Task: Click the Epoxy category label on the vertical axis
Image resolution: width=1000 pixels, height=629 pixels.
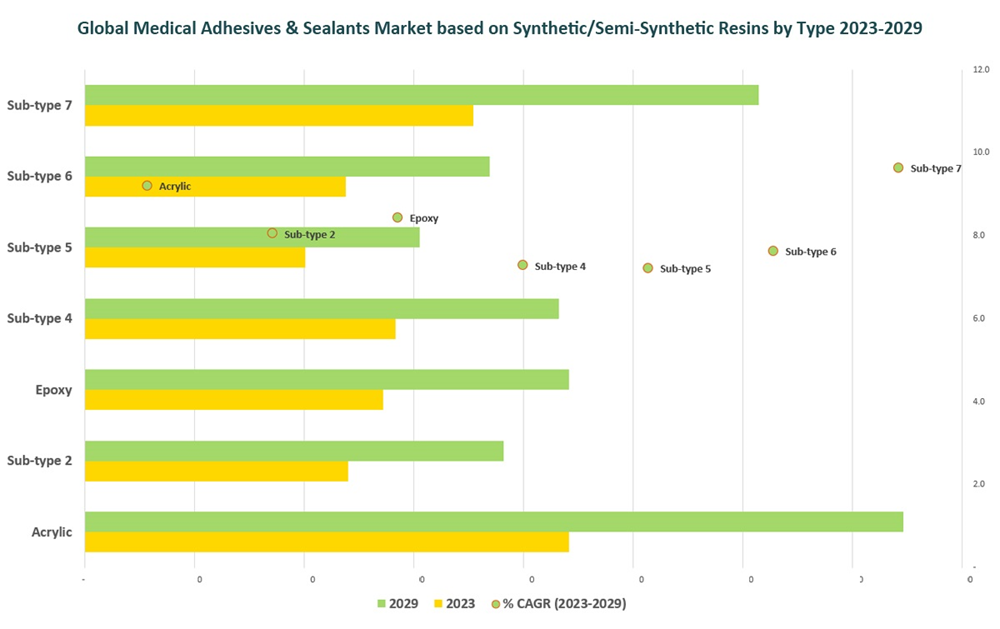Action: [53, 390]
